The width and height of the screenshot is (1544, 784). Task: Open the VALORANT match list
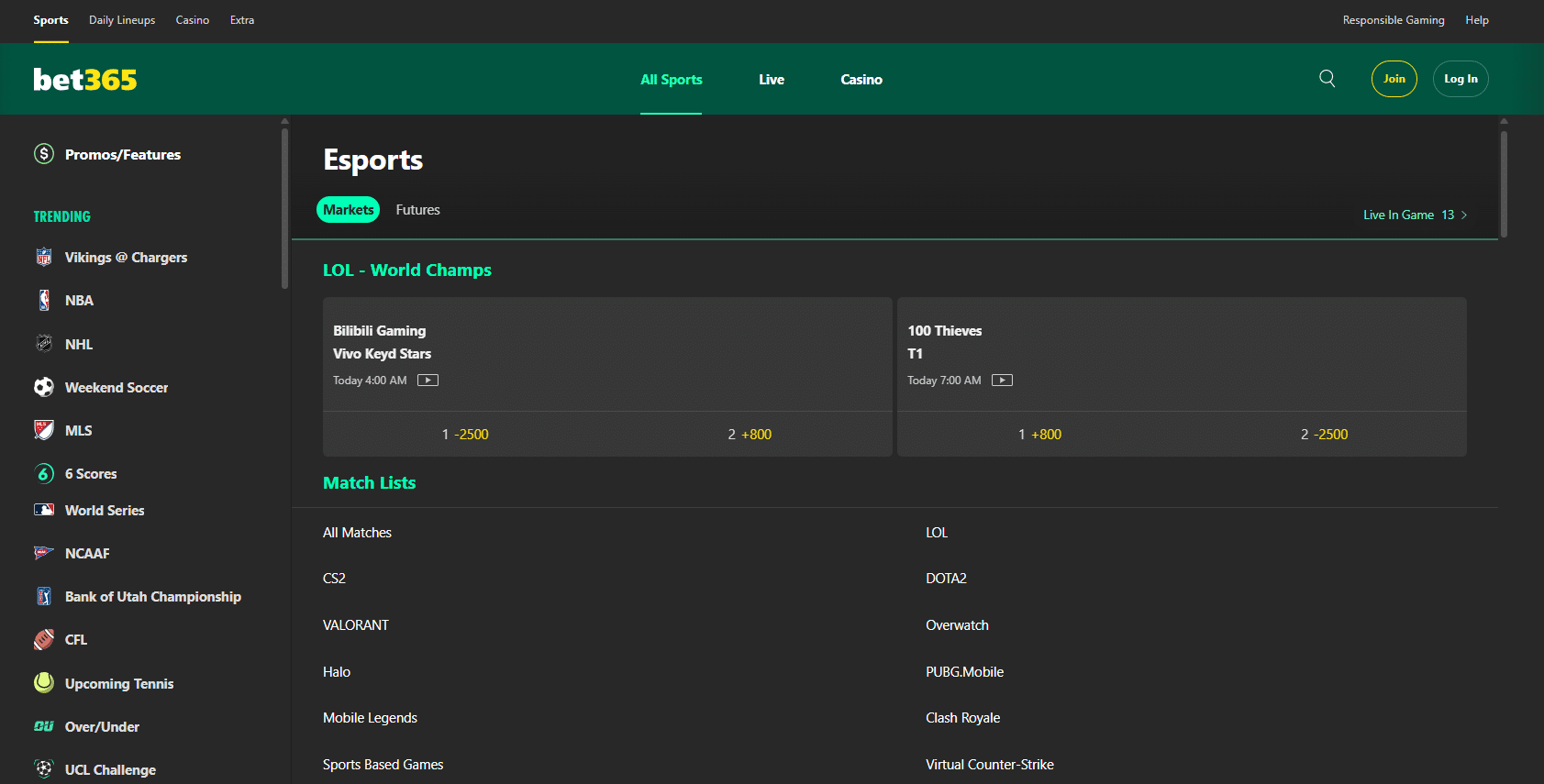click(x=356, y=625)
